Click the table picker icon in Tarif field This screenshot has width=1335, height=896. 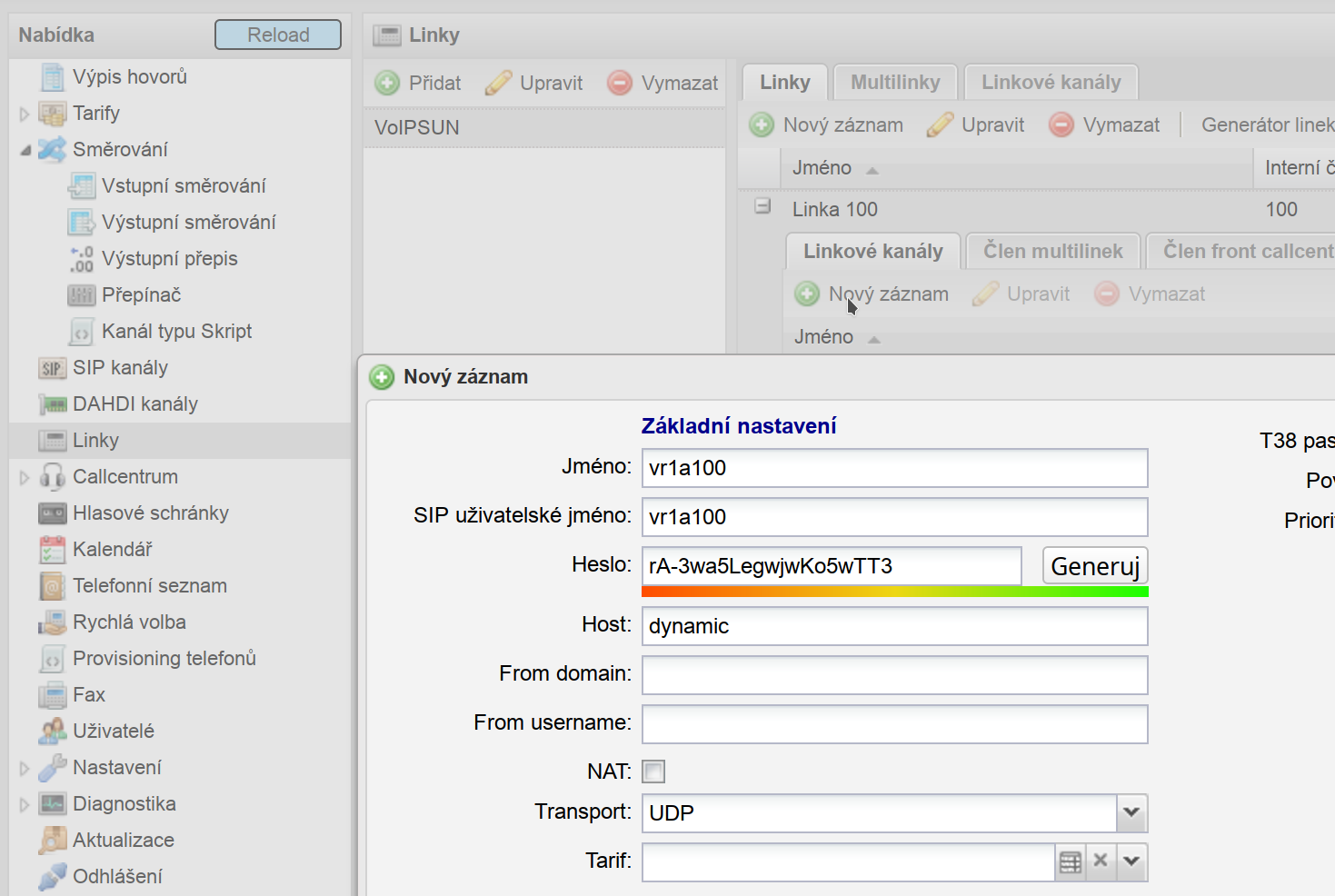1071,861
